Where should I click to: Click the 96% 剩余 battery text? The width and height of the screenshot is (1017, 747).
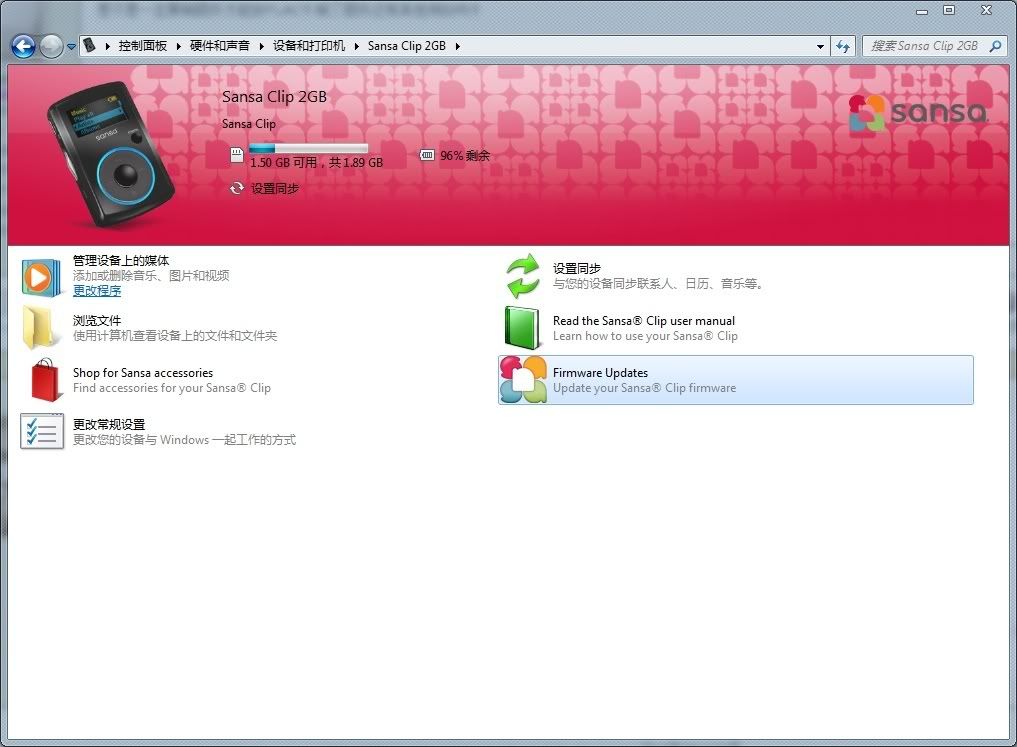pos(465,156)
